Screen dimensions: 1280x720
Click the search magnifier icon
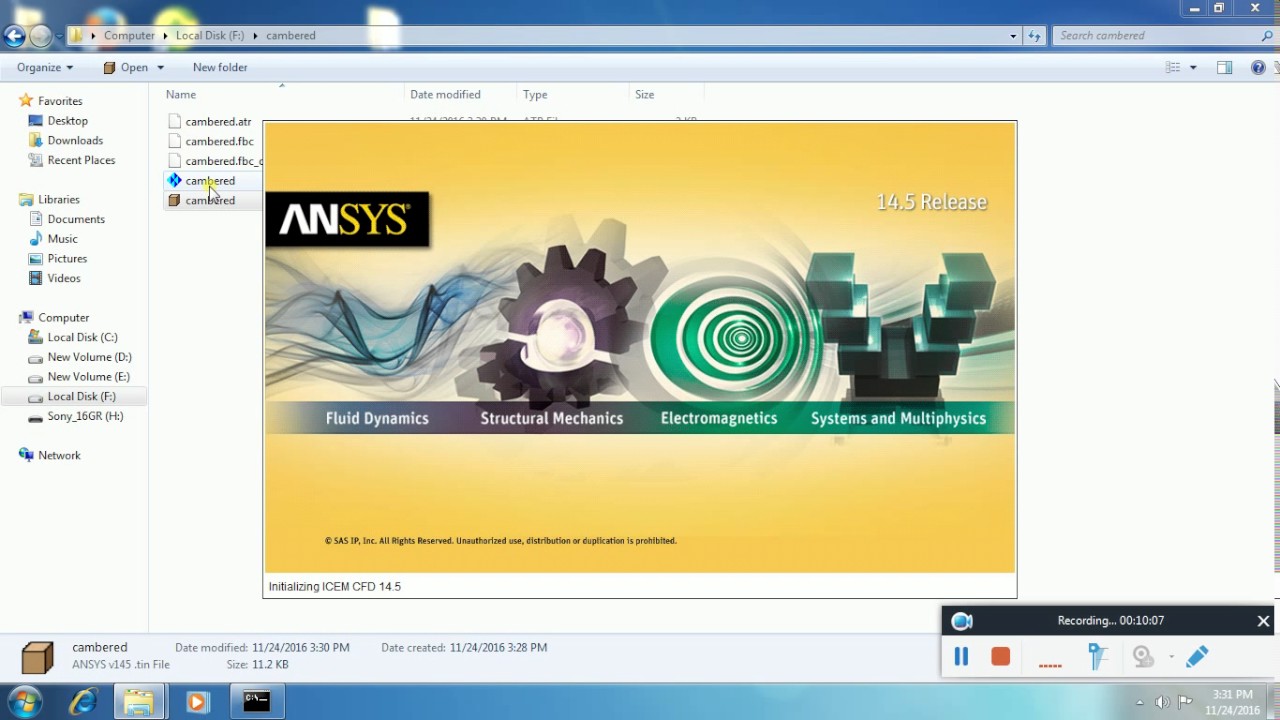1267,36
